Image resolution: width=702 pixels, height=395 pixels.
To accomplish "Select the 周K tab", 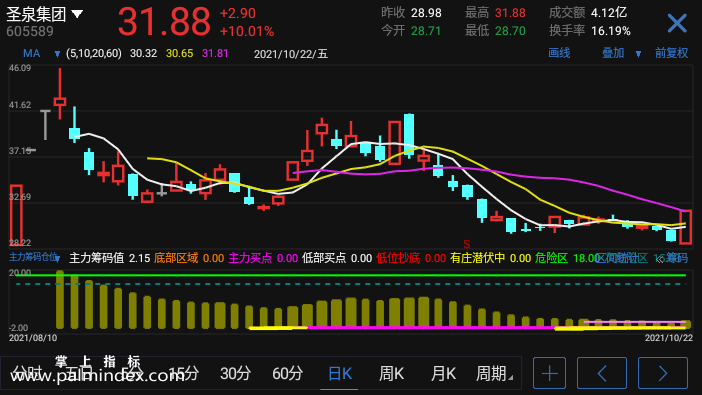I will coord(391,373).
